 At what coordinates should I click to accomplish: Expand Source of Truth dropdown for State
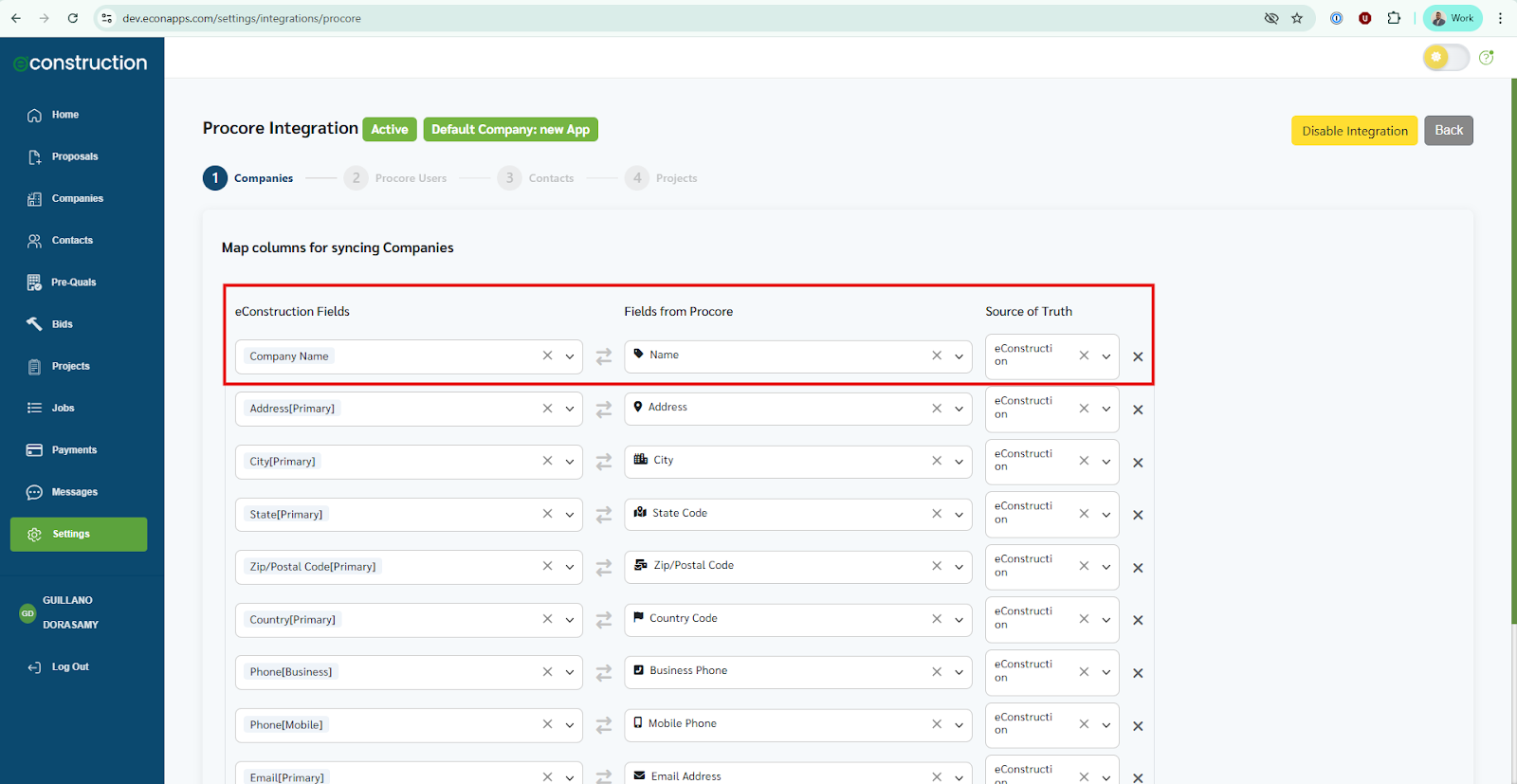[1106, 515]
